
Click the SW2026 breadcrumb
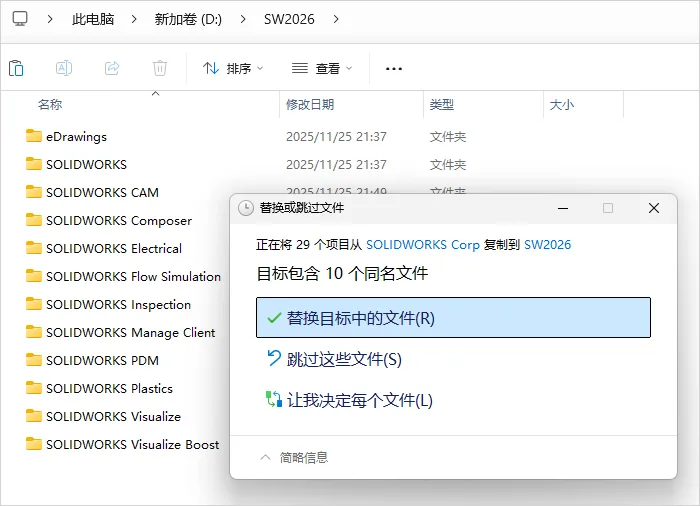pos(289,19)
